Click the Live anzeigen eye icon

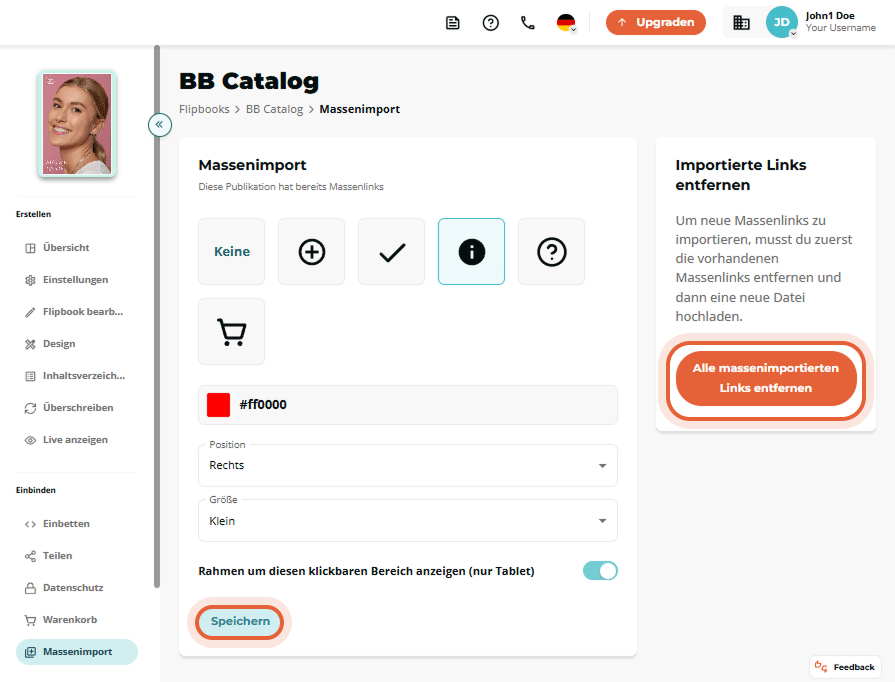tap(30, 440)
